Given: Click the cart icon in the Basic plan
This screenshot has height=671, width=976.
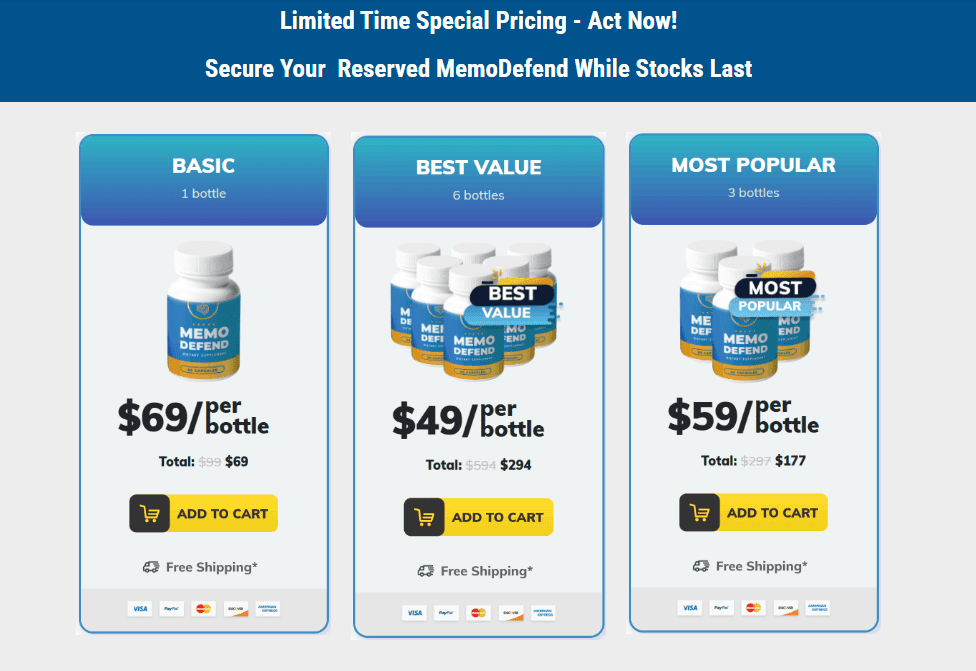Looking at the screenshot, I should (149, 514).
